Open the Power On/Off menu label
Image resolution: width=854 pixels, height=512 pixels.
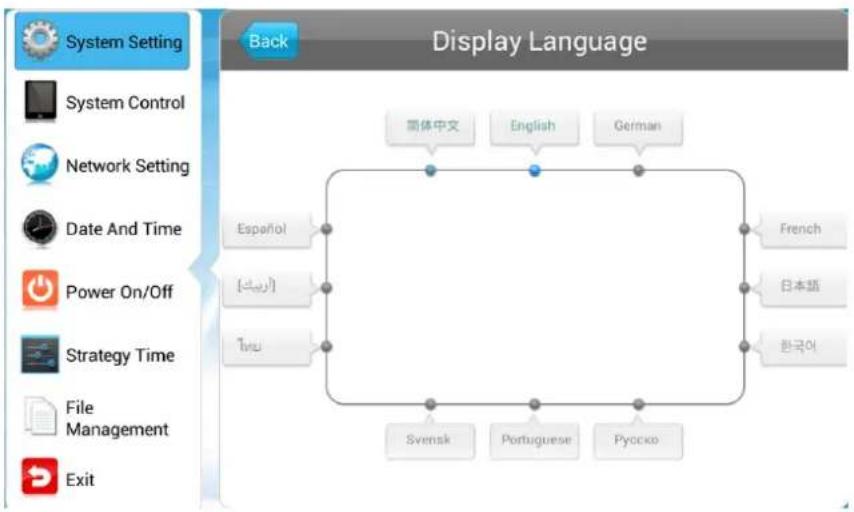click(x=119, y=292)
